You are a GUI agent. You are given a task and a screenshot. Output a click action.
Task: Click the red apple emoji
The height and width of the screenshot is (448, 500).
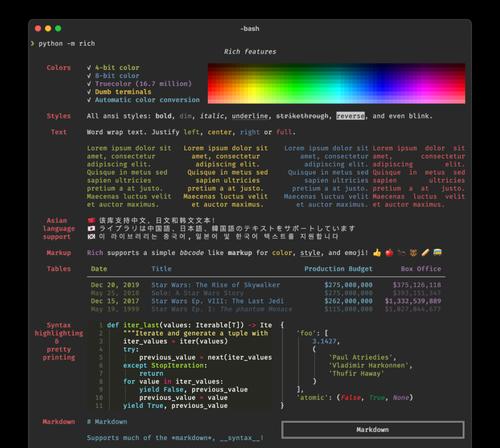click(x=389, y=253)
